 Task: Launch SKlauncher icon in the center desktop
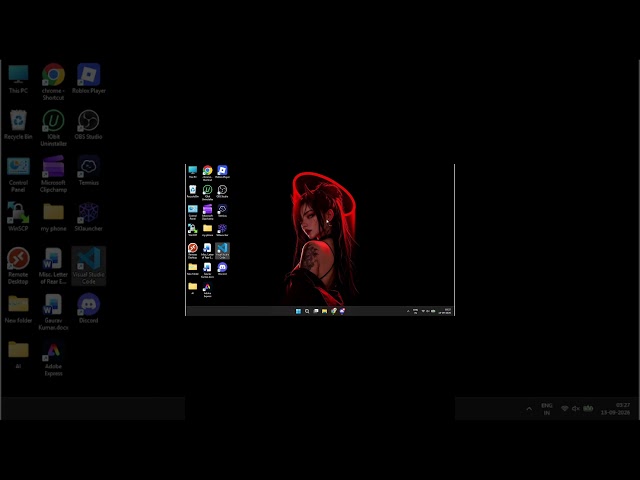coord(222,230)
